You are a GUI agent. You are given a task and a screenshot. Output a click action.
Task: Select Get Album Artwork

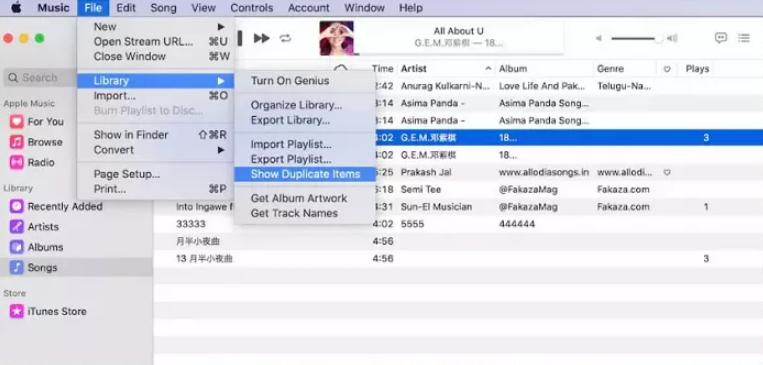coord(305,199)
